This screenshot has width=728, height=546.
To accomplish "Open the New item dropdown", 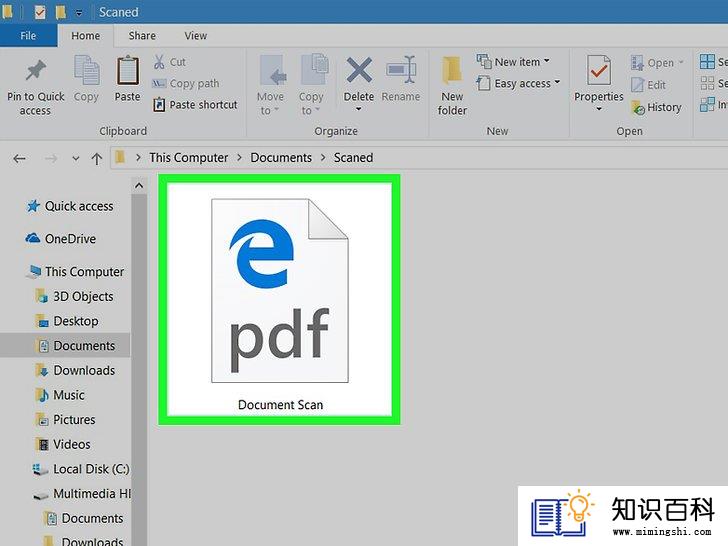I will tap(514, 62).
